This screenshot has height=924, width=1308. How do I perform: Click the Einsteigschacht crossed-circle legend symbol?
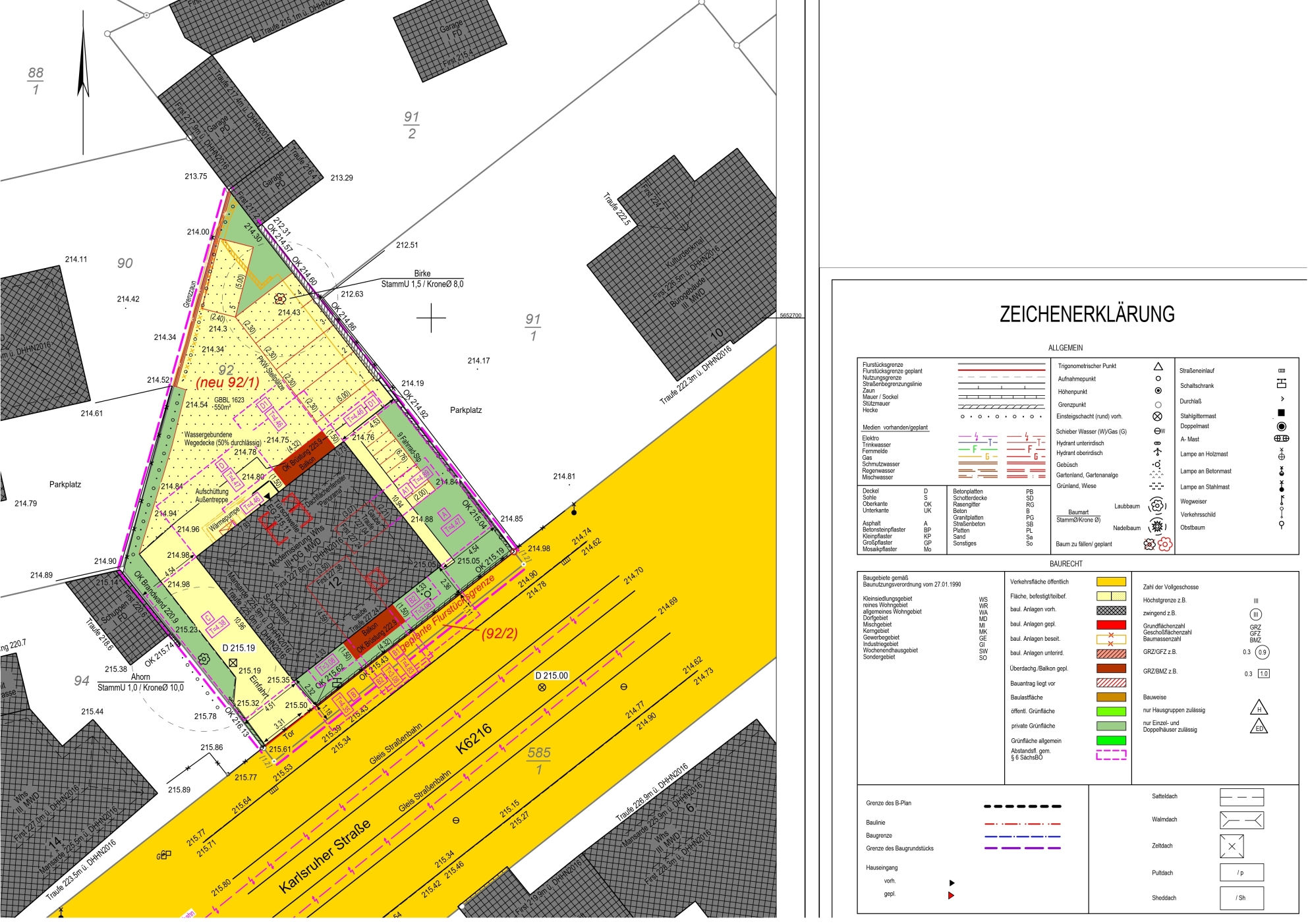coord(1157,417)
